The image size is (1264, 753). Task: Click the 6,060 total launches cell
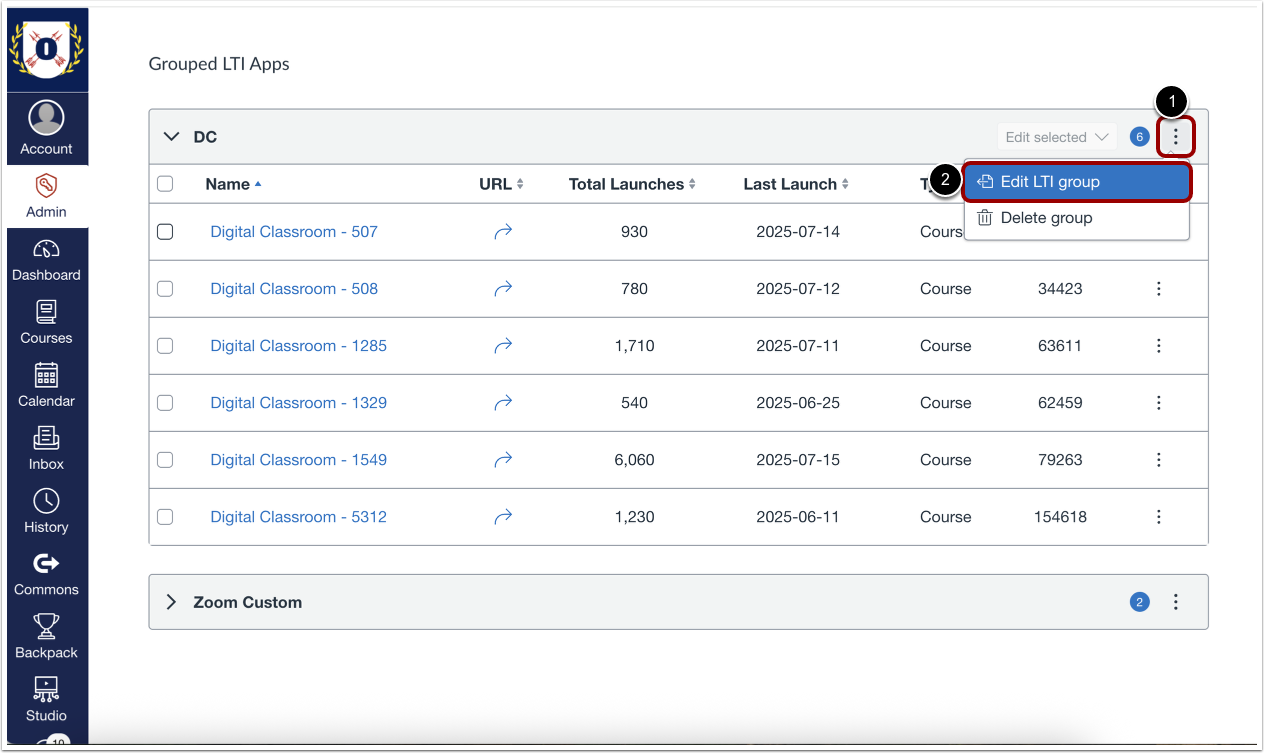tap(634, 460)
